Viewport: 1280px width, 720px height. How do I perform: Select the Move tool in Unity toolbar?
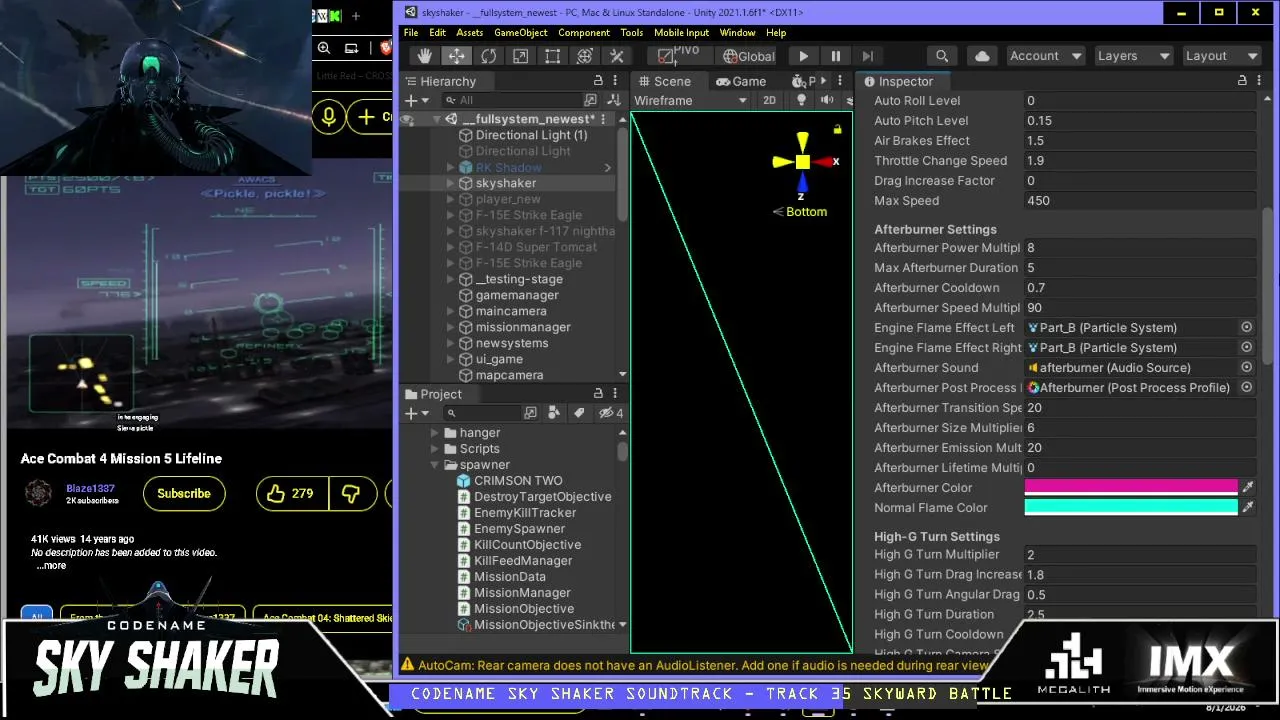point(456,57)
